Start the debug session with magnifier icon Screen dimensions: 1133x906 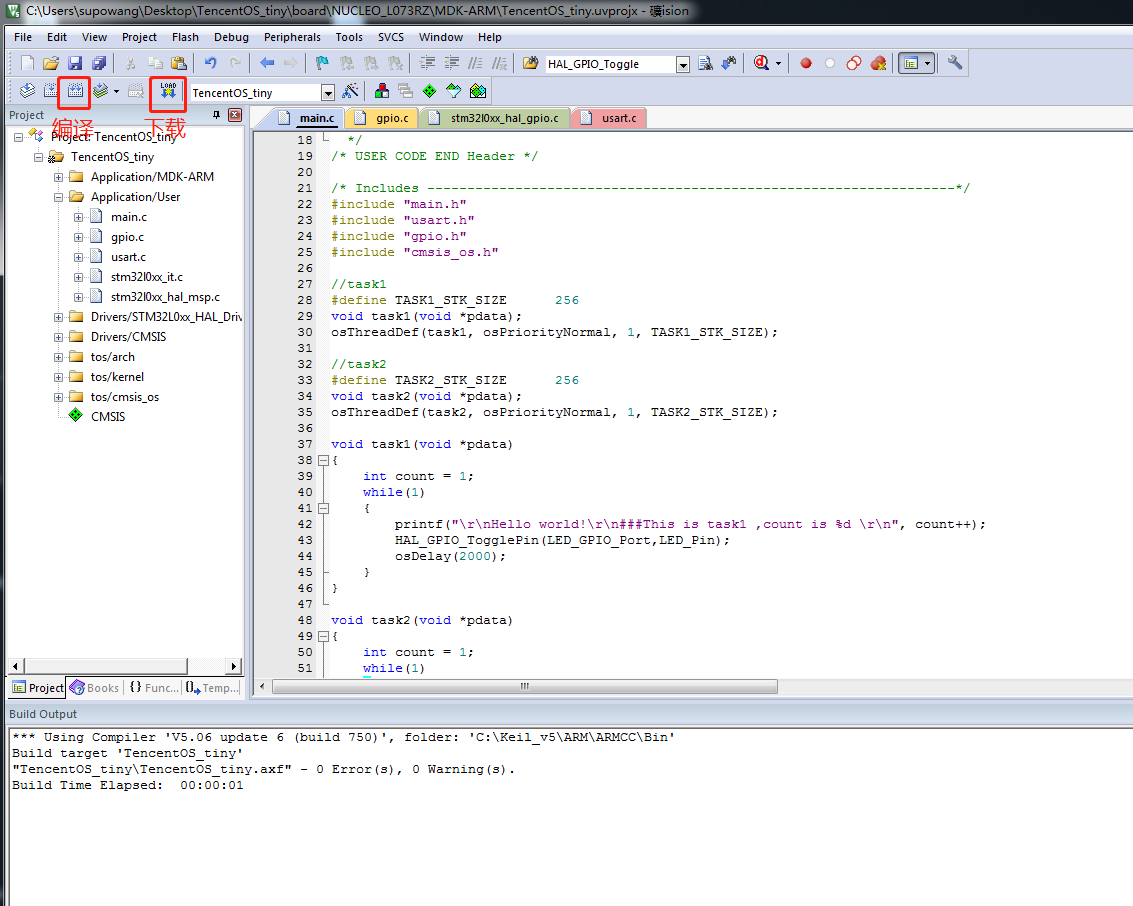[x=762, y=63]
